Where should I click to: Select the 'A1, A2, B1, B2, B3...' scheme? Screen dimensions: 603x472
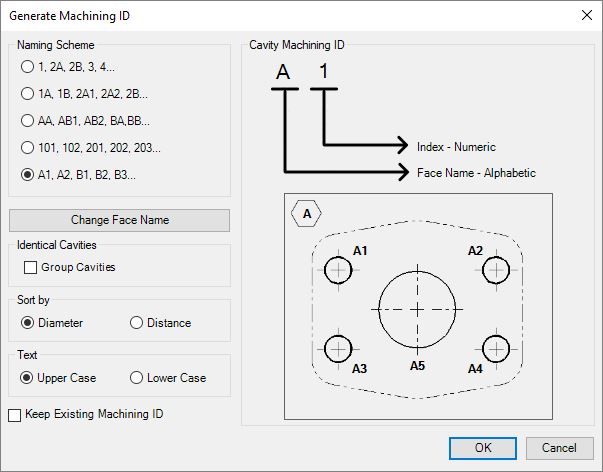click(27, 175)
